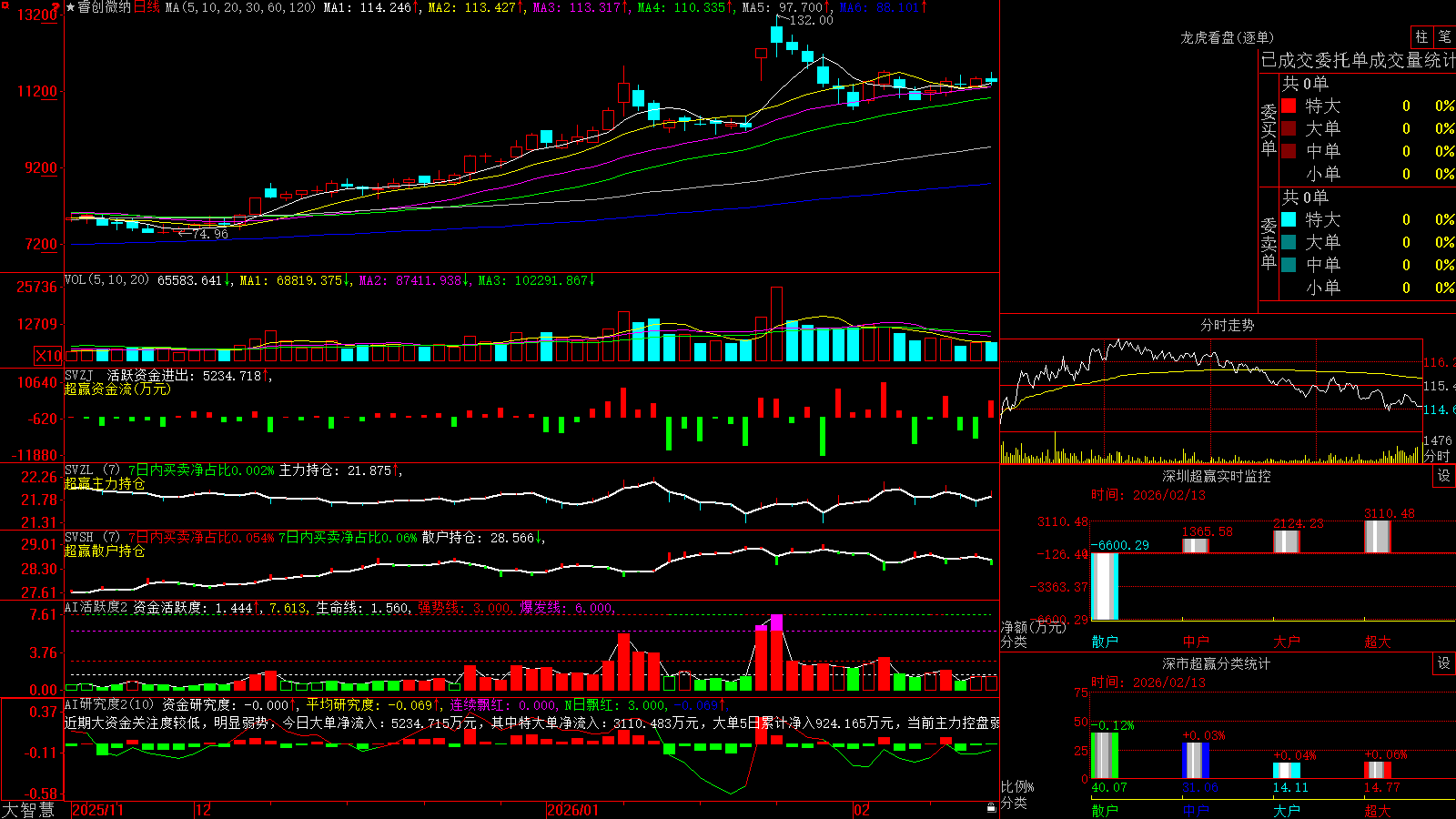The width and height of the screenshot is (1456, 819).
Task: Open the AI研究度2(10) indicator label
Action: 109,704
